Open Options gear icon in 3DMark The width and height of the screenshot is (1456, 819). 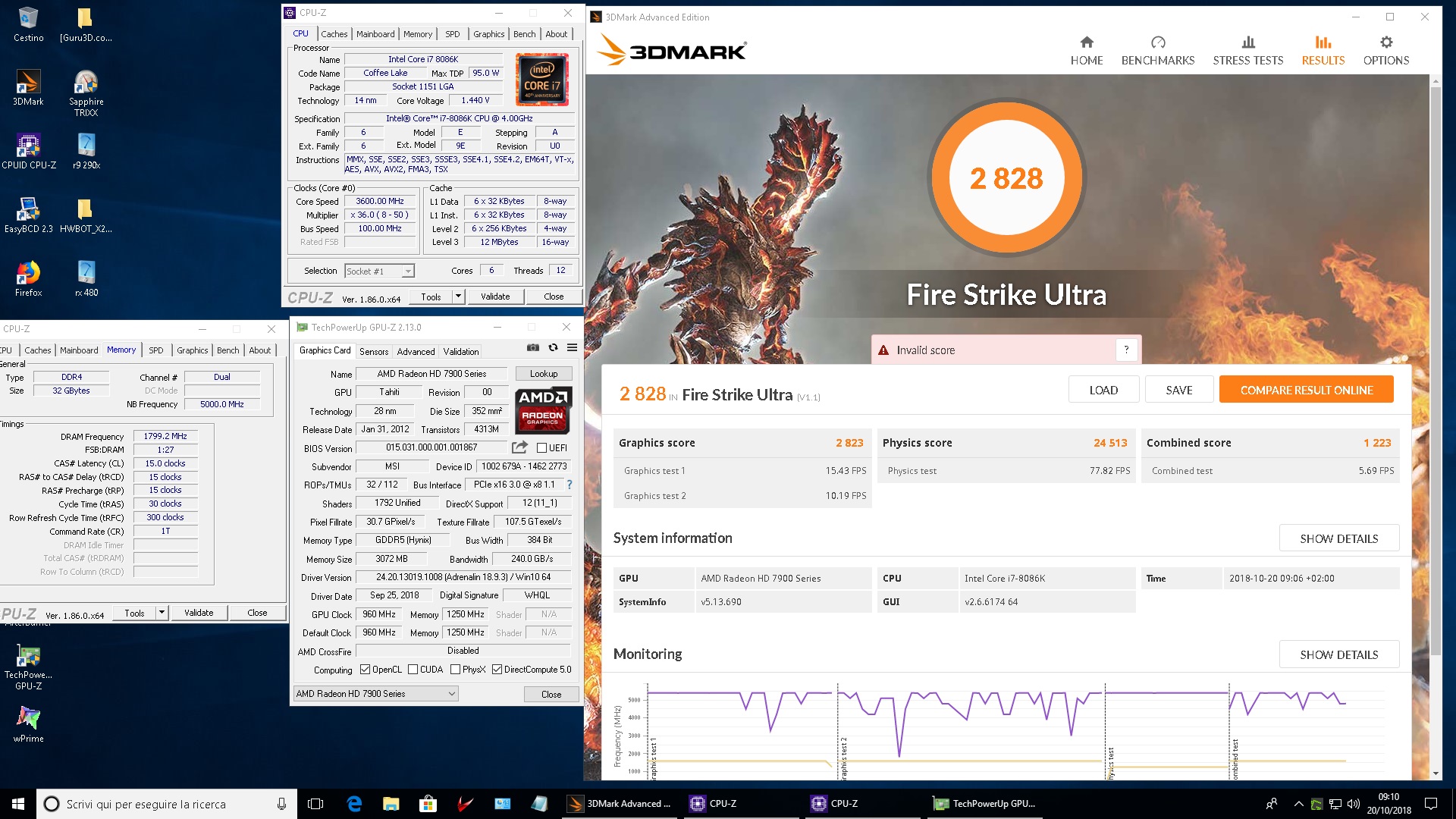coord(1386,42)
